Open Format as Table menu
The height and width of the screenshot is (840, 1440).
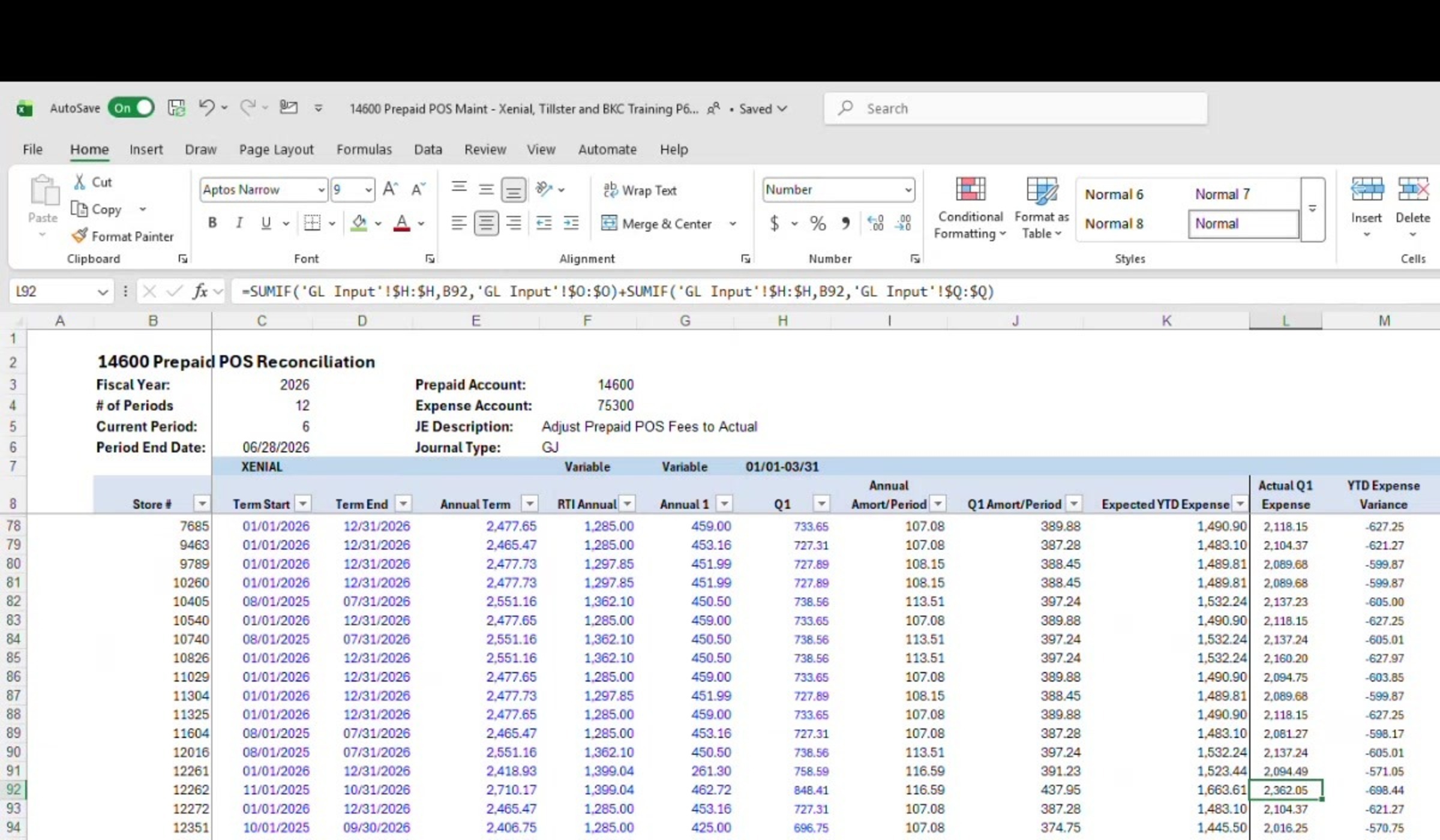click(1042, 208)
